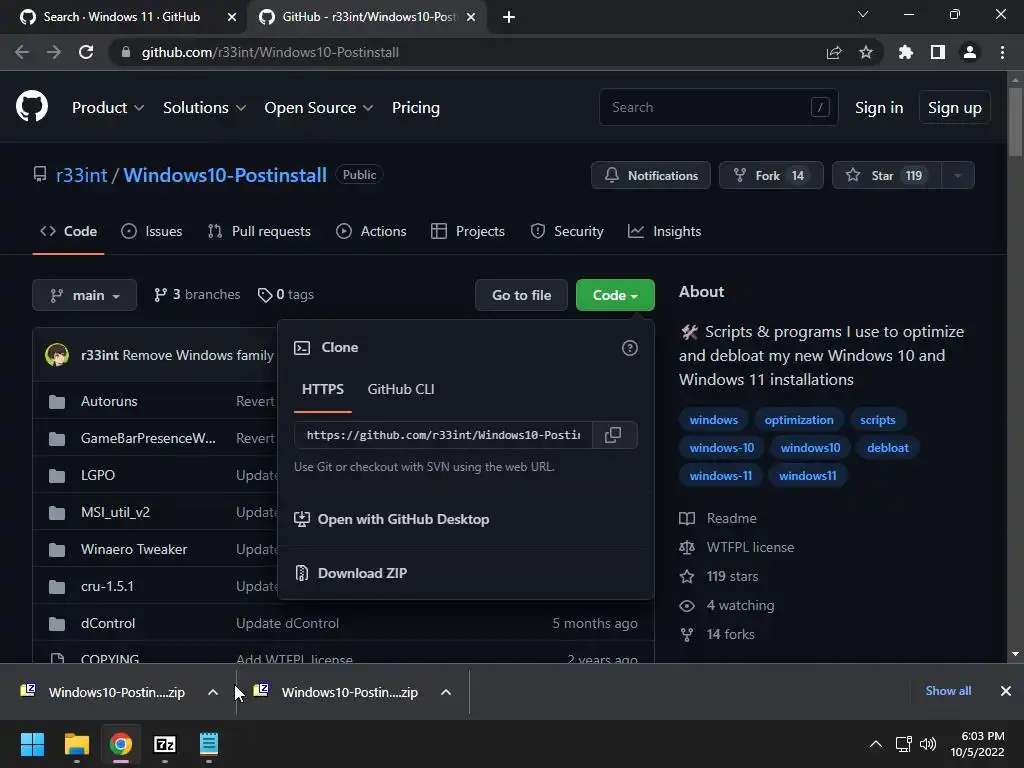This screenshot has width=1024, height=768.
Task: Open the debloat topic tag
Action: click(x=888, y=448)
